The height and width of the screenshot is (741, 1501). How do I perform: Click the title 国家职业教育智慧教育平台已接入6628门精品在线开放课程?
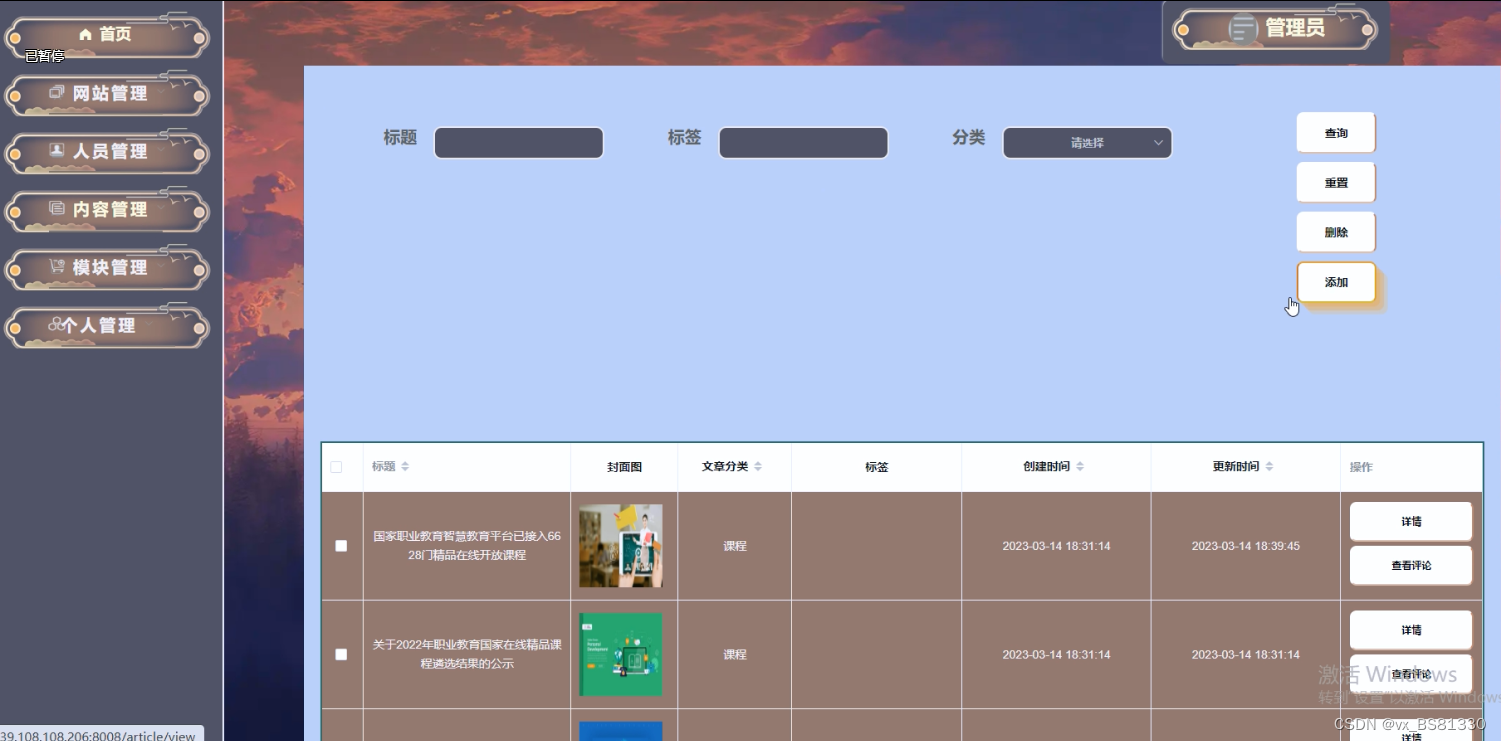click(x=467, y=546)
